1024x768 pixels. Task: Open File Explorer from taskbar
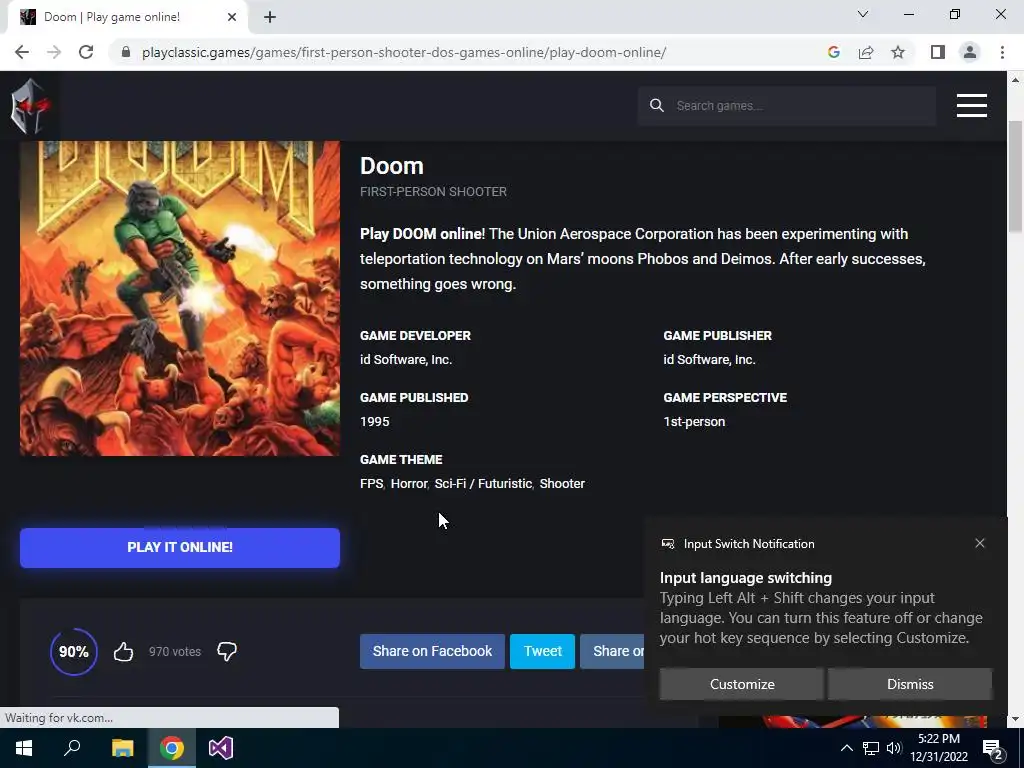coord(122,748)
